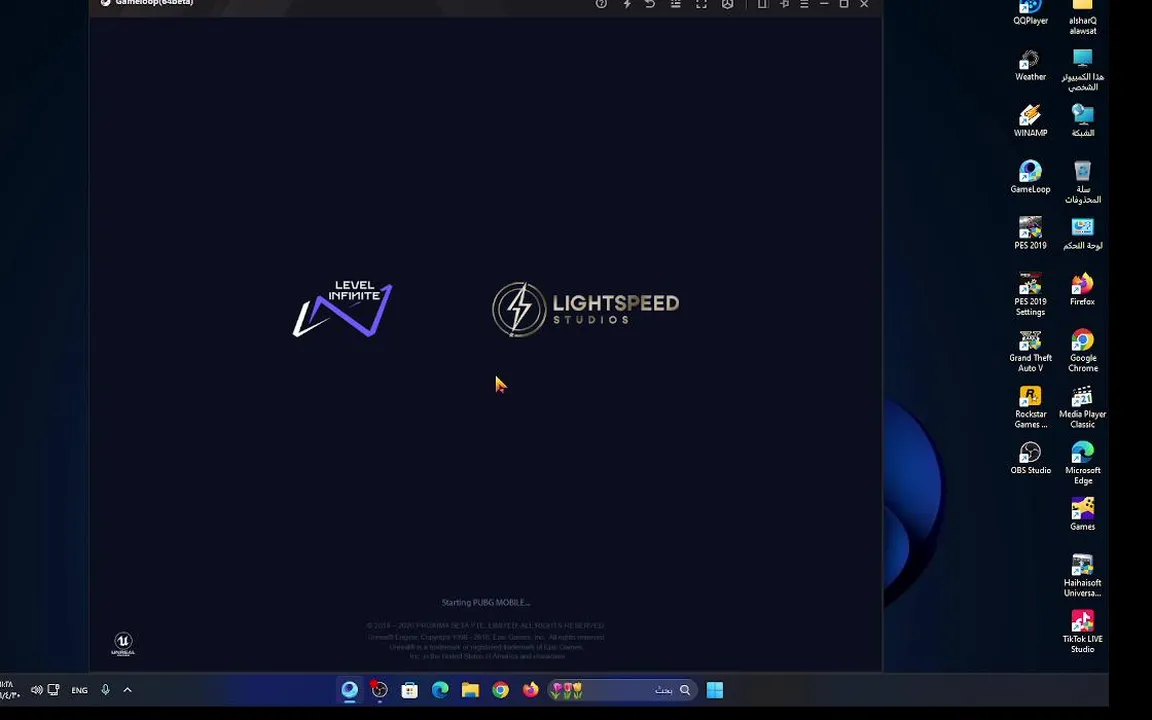Click the microphone tray icon

(x=106, y=690)
